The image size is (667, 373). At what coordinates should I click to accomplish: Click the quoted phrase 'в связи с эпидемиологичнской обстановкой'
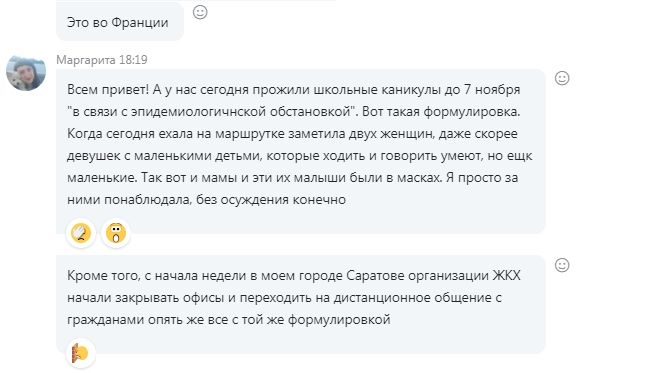click(211, 112)
